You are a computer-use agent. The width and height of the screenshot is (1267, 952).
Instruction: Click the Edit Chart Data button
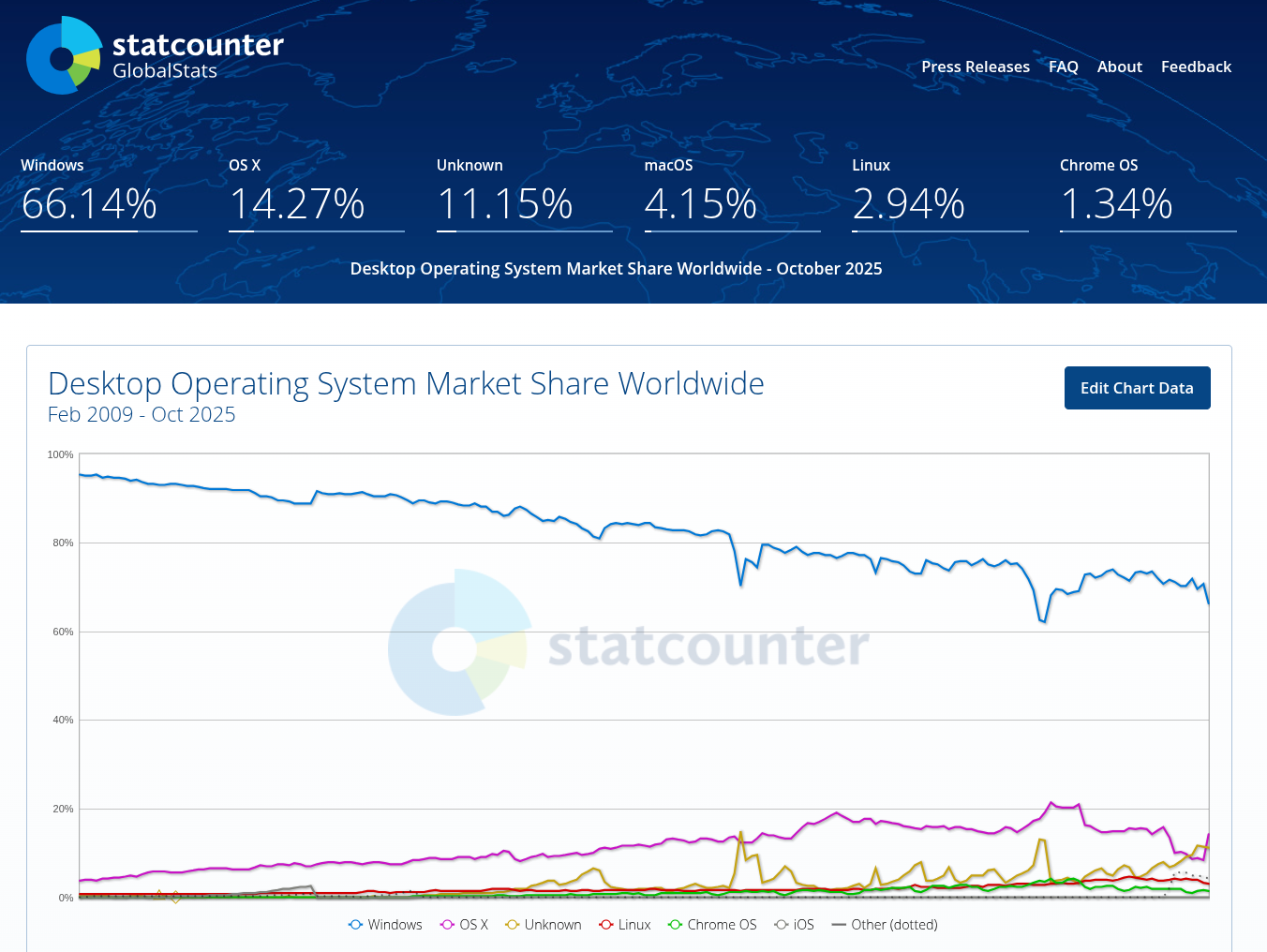coord(1137,388)
